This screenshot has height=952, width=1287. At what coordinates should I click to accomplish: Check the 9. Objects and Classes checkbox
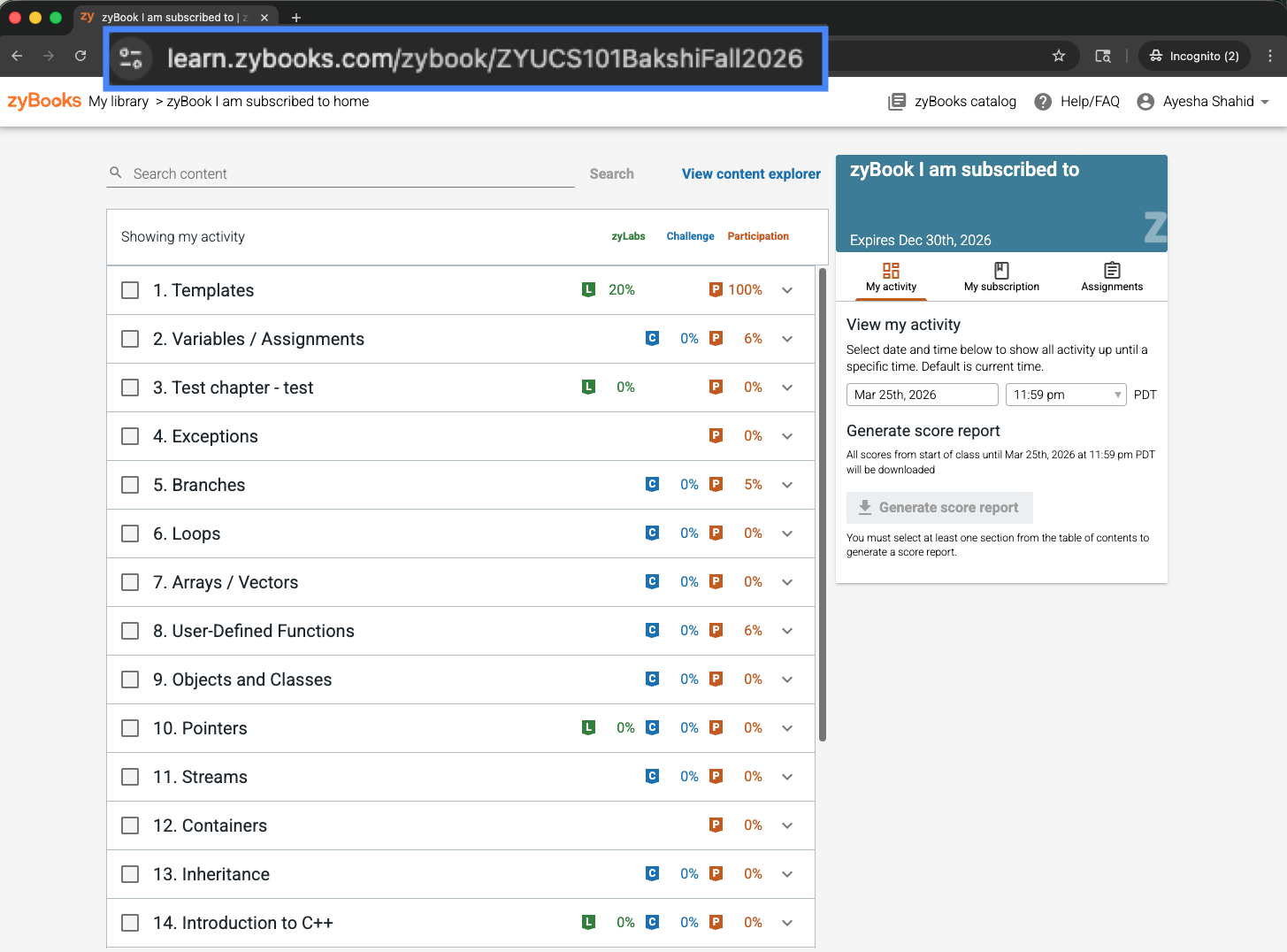[x=130, y=679]
